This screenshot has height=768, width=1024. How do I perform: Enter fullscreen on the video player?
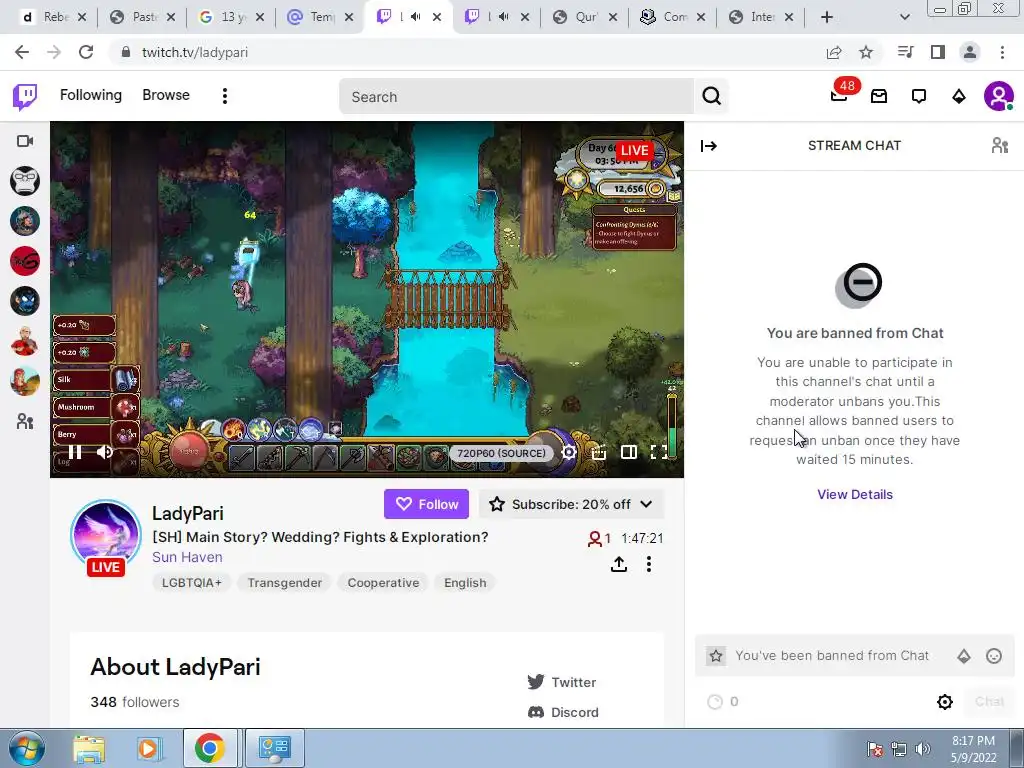coord(659,452)
